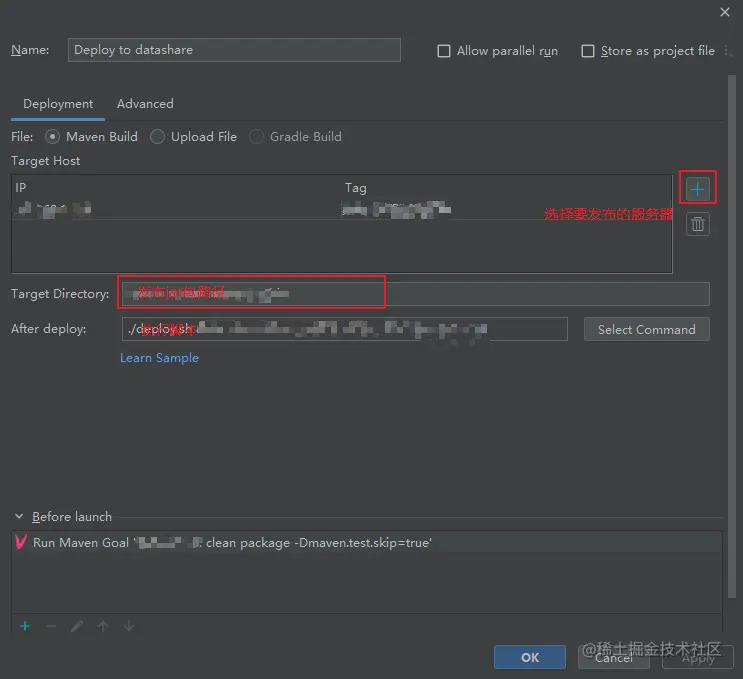743x679 pixels.
Task: Delete the selected host via the trash icon
Action: point(698,224)
